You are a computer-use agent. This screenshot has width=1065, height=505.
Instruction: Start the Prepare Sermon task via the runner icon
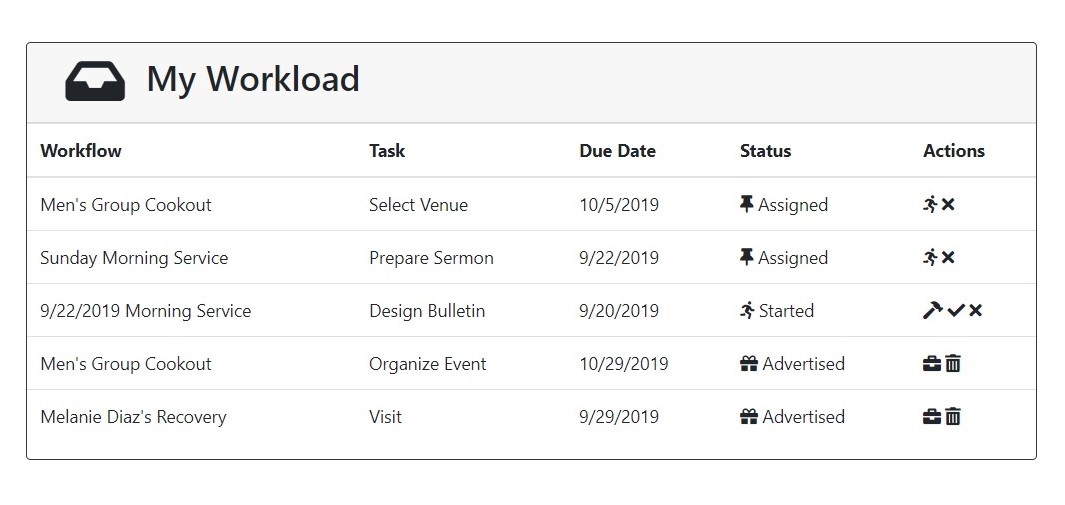tap(931, 257)
